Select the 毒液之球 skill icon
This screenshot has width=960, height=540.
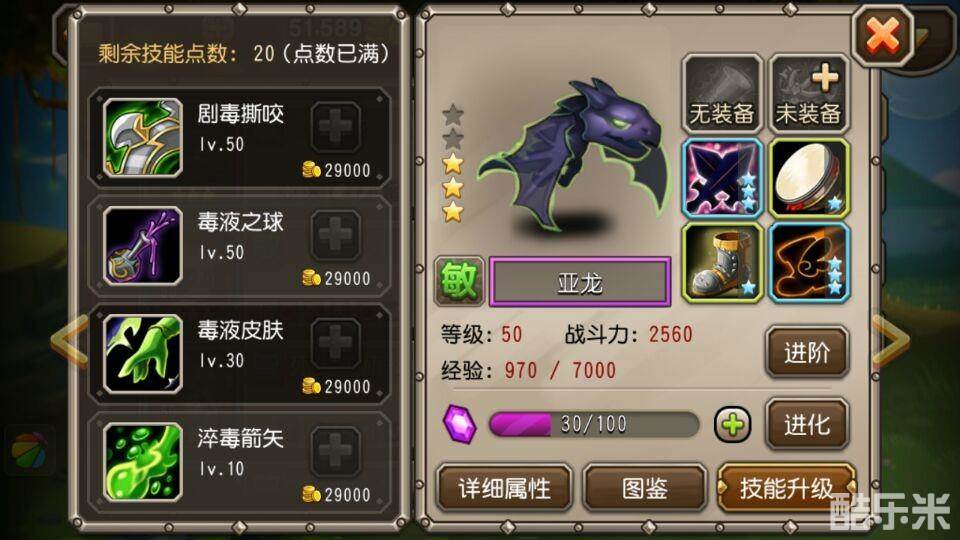pos(143,246)
